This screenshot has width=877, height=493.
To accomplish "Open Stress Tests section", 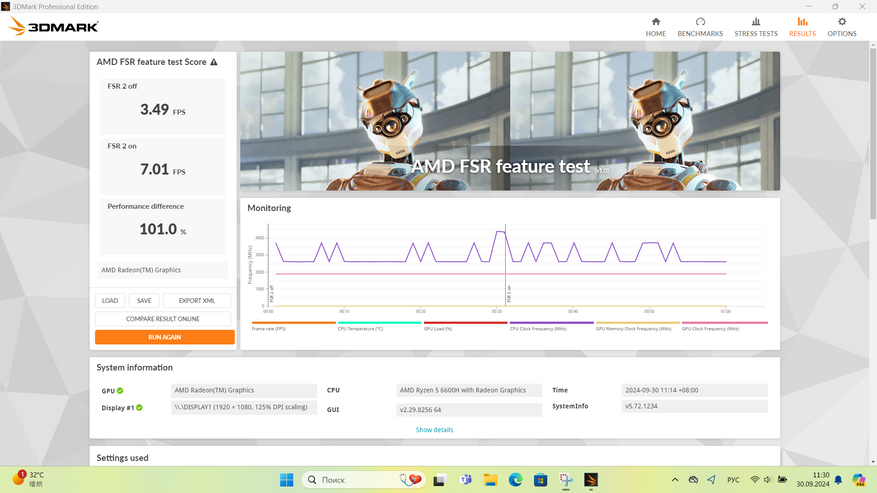I will pyautogui.click(x=756, y=27).
